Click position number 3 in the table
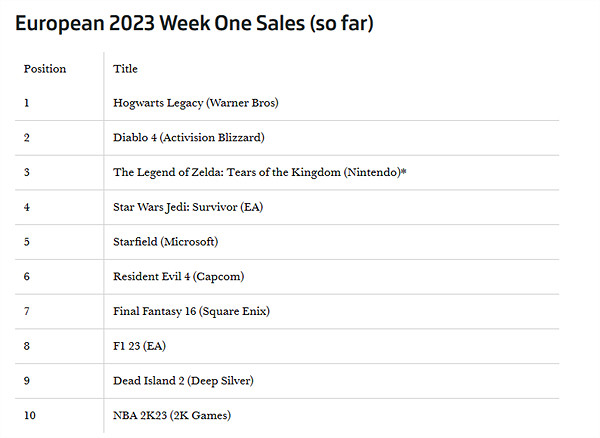 coord(27,172)
